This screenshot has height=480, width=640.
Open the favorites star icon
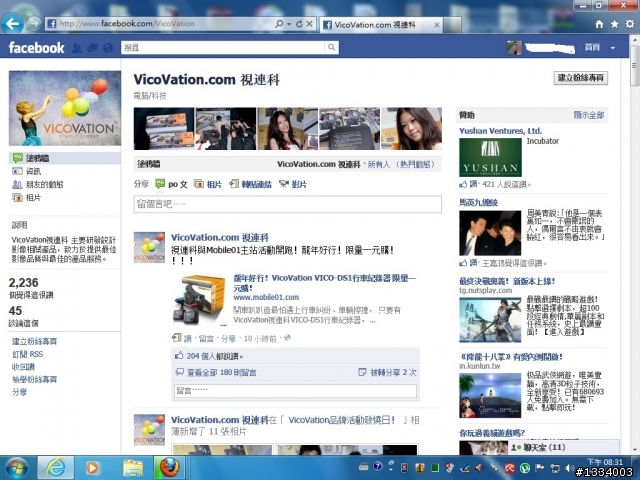615,24
